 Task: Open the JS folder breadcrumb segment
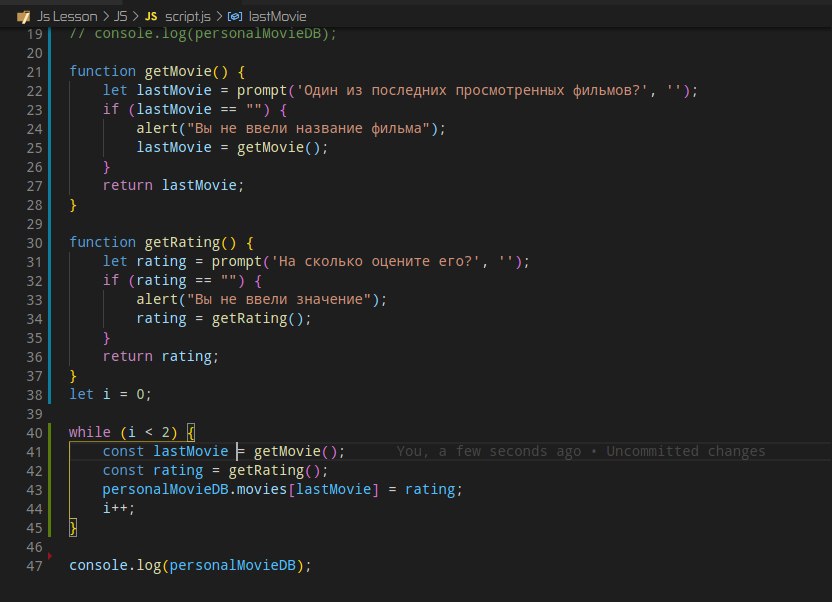(x=121, y=16)
